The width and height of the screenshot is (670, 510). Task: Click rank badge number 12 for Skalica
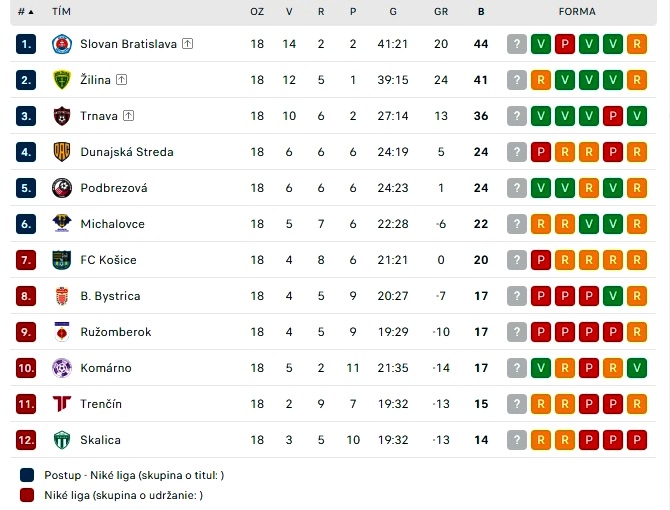click(x=26, y=440)
